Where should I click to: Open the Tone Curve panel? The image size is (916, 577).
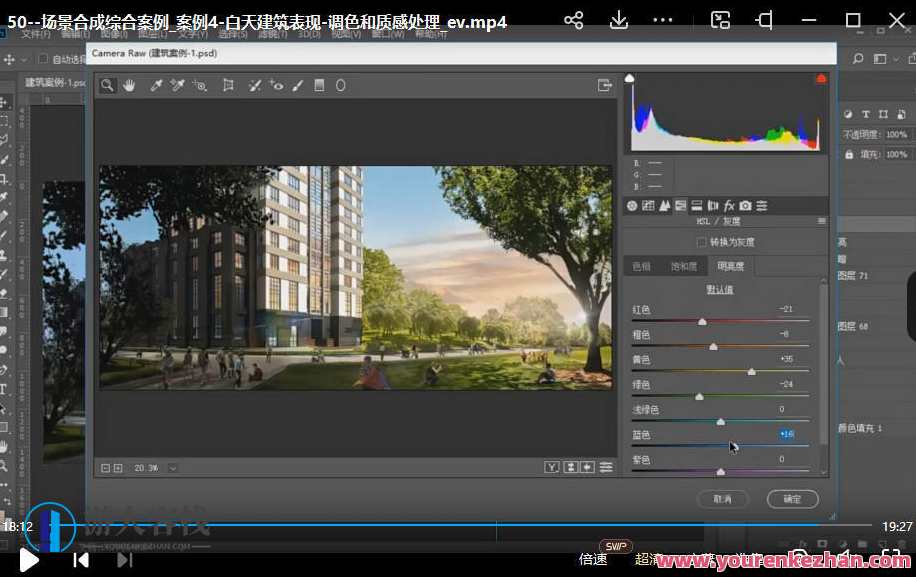[x=646, y=205]
